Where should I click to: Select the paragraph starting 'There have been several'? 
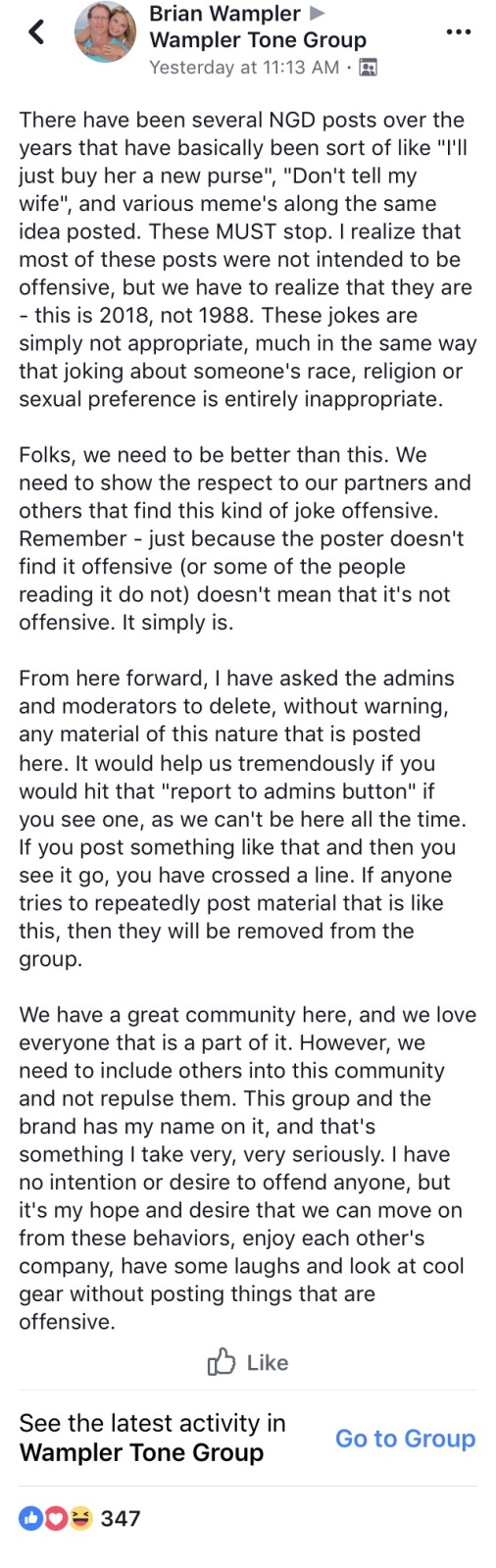(x=248, y=259)
